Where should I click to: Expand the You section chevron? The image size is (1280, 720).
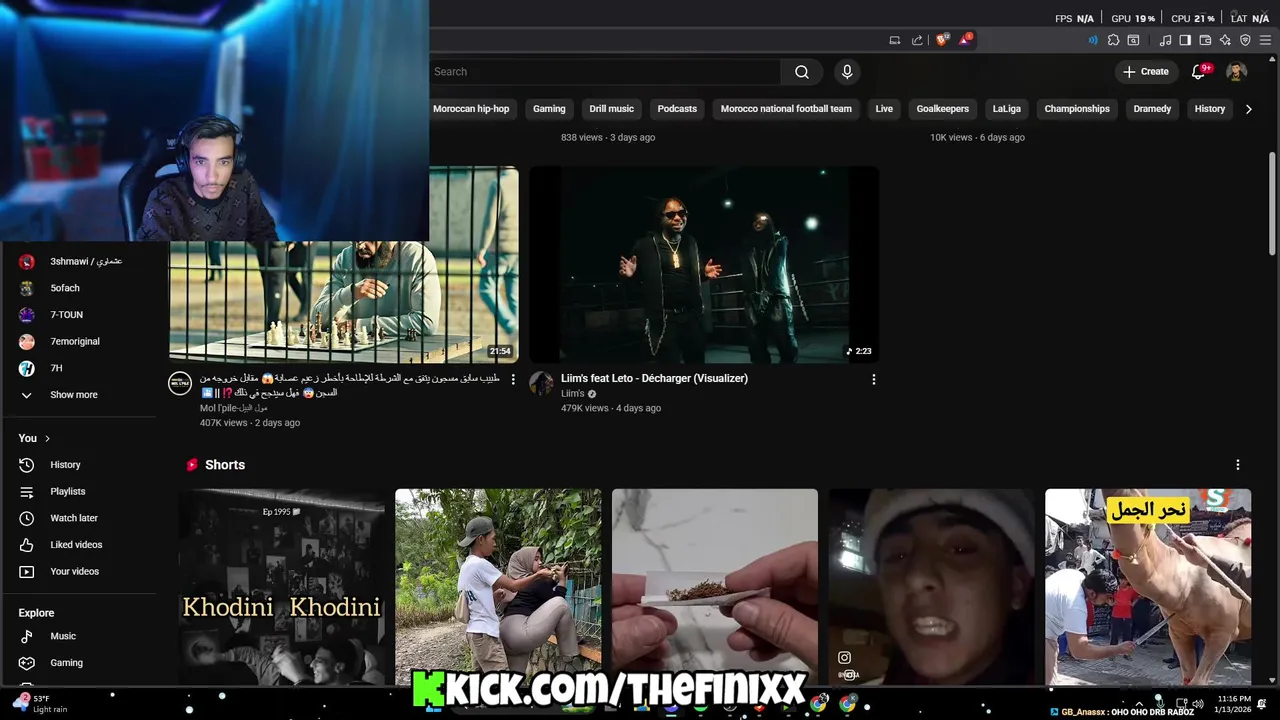47,438
